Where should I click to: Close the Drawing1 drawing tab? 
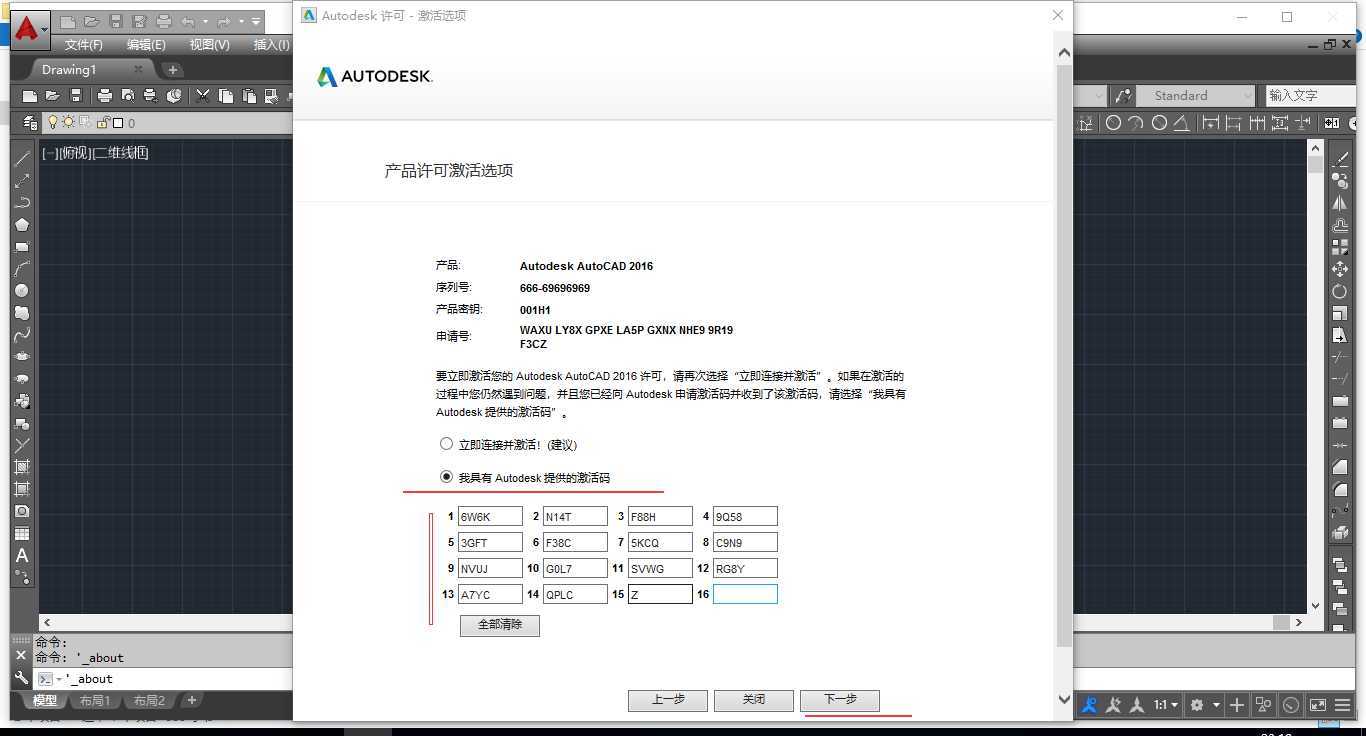(140, 70)
